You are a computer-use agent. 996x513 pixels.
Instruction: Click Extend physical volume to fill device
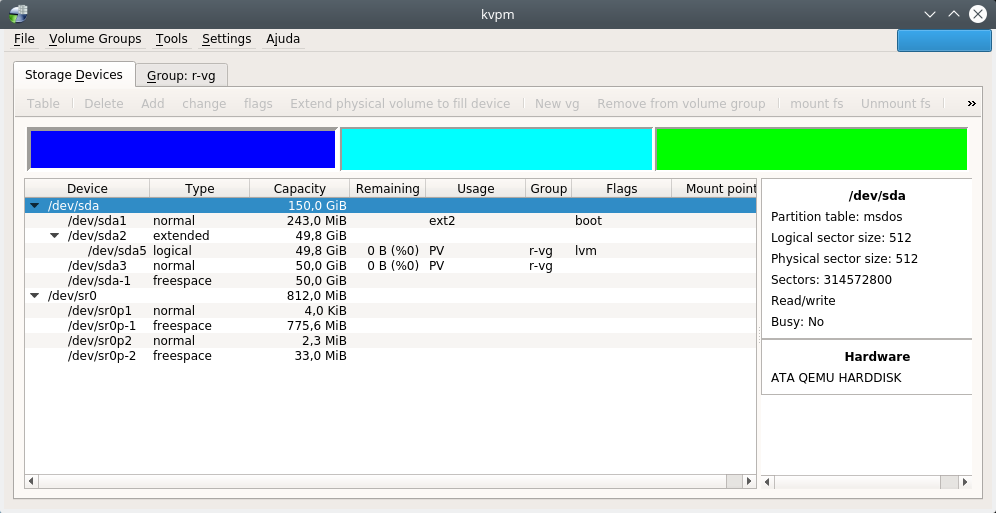click(399, 104)
